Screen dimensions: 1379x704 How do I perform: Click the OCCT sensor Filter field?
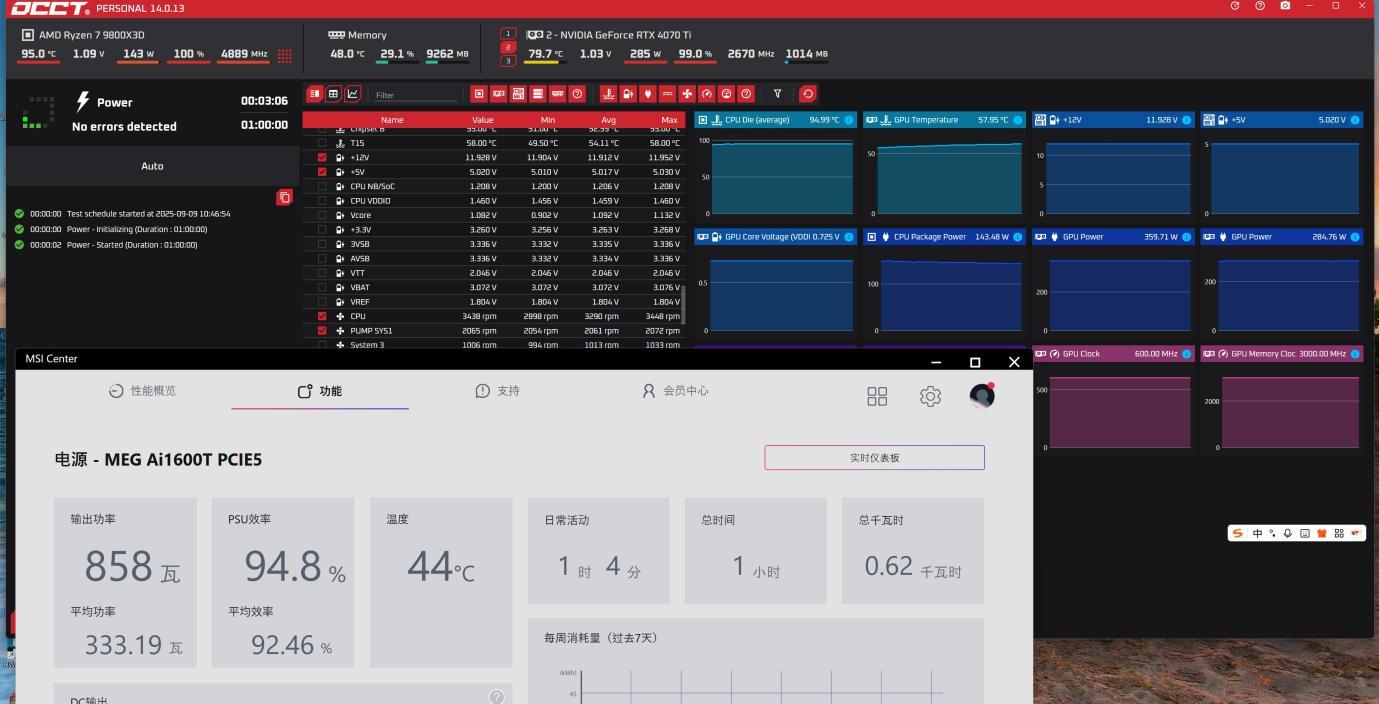415,95
